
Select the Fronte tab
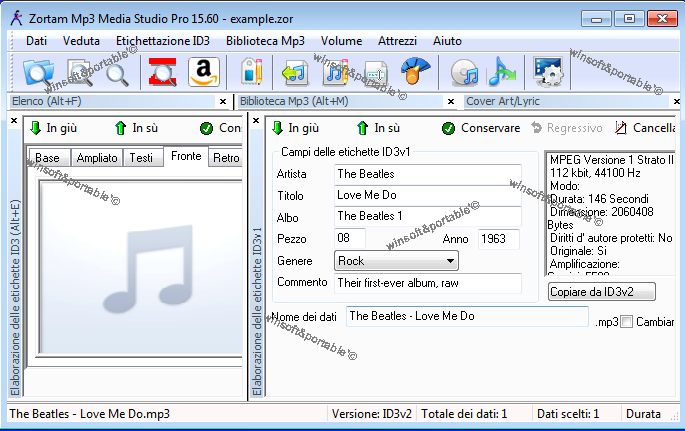[x=186, y=156]
